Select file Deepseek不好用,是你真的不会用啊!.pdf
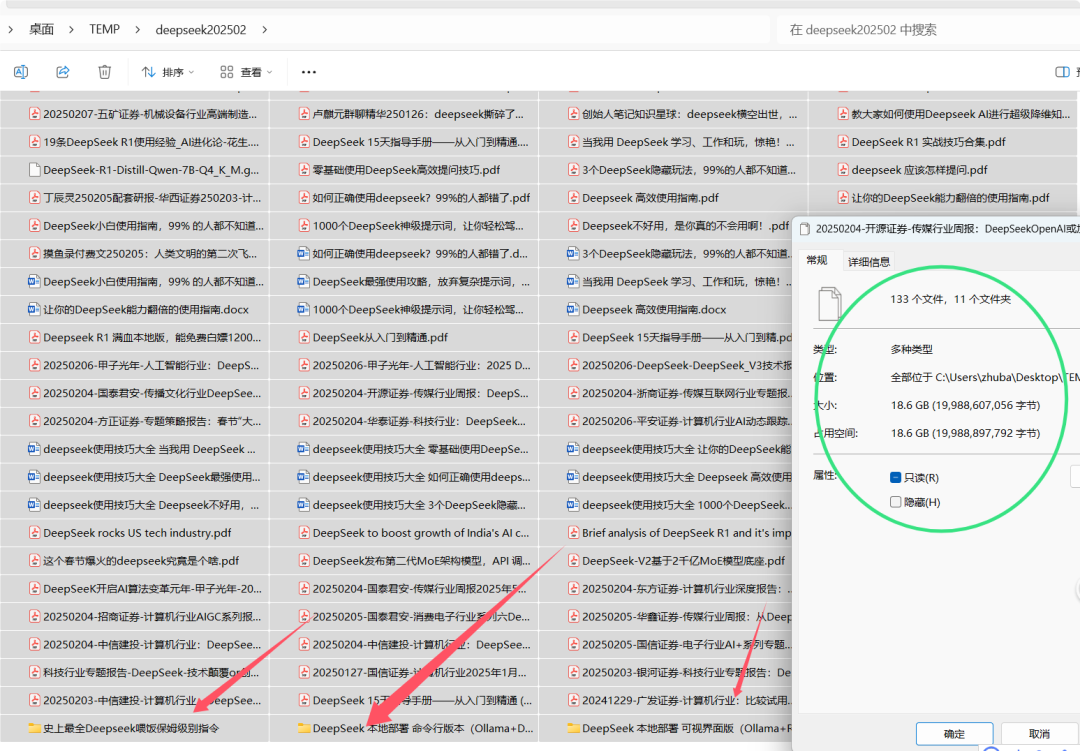The image size is (1080, 751). click(678, 225)
